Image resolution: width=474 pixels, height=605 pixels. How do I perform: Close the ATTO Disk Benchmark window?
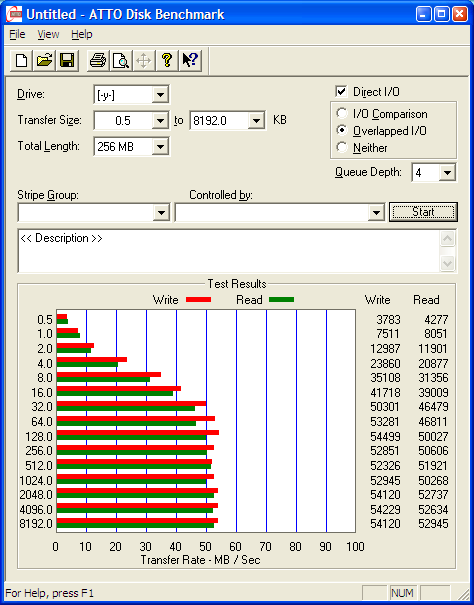point(460,15)
